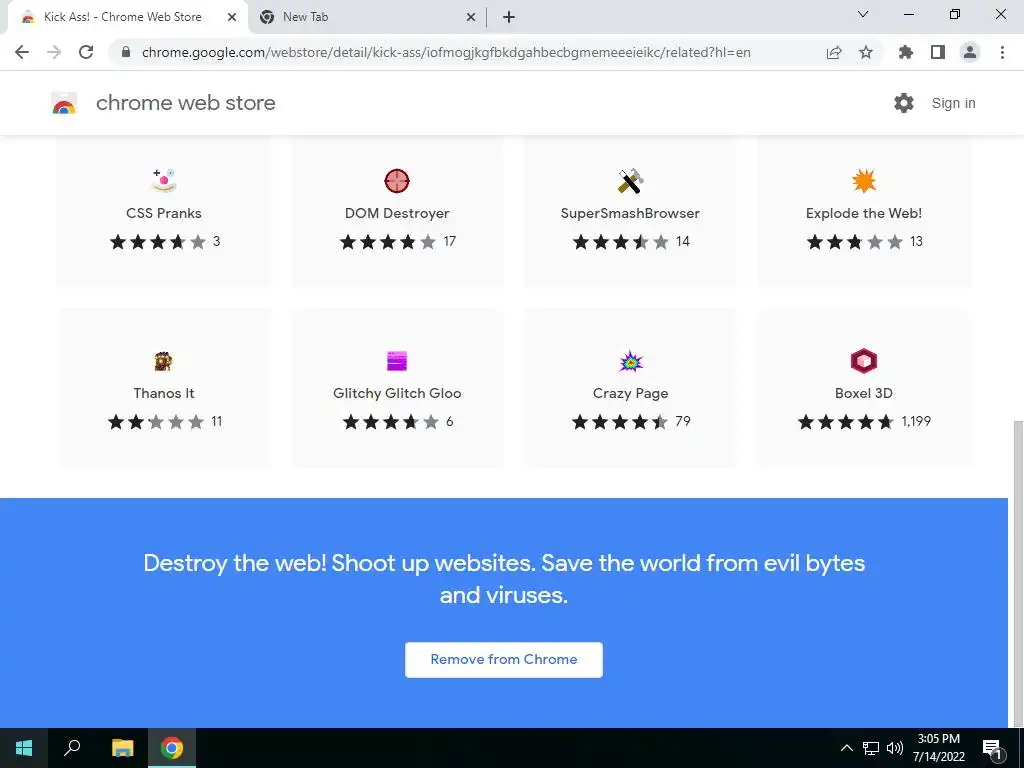Open the CSS Pranks title link
1024x768 pixels.
(x=164, y=213)
